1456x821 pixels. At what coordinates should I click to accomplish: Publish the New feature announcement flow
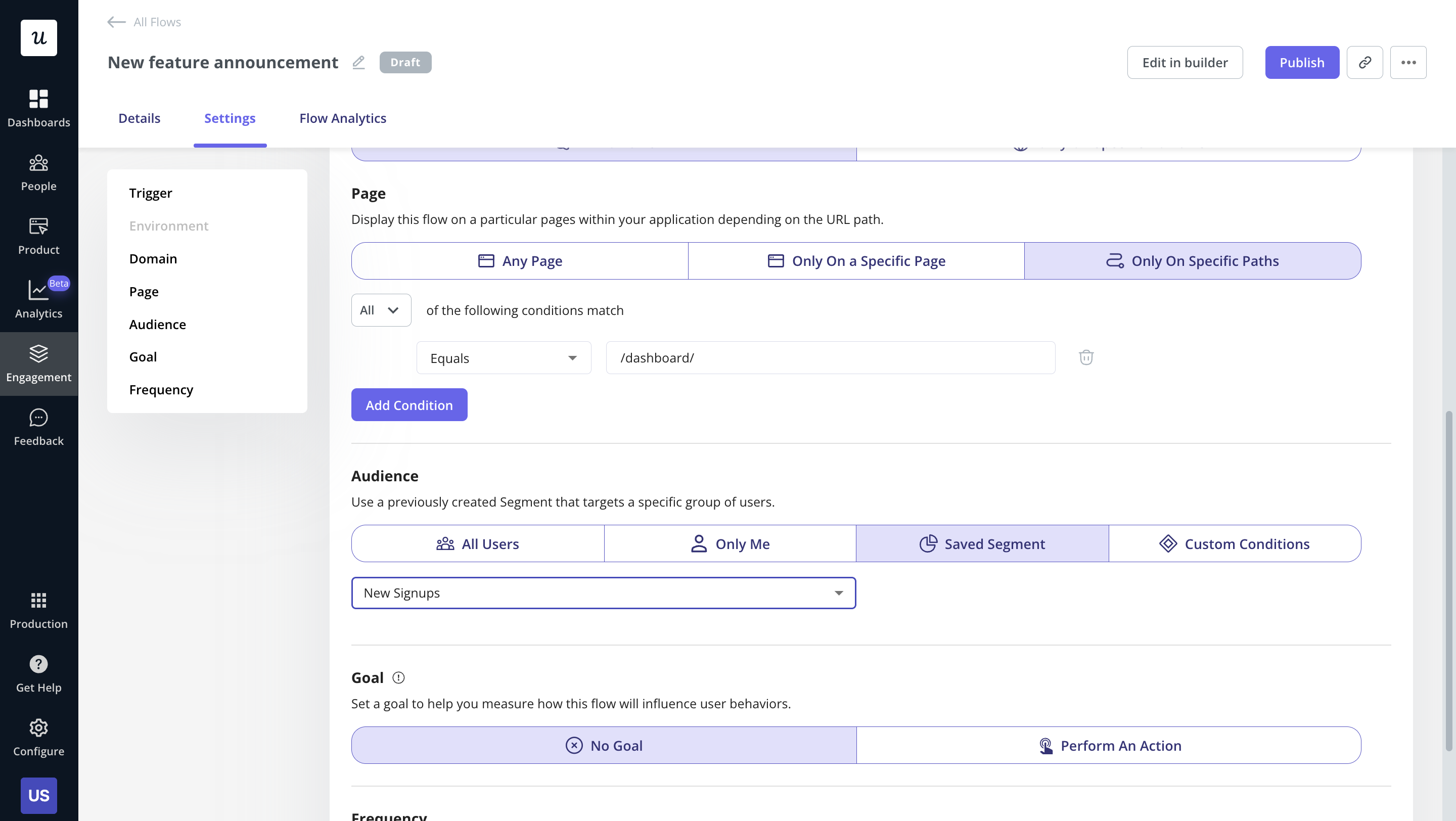tap(1302, 62)
